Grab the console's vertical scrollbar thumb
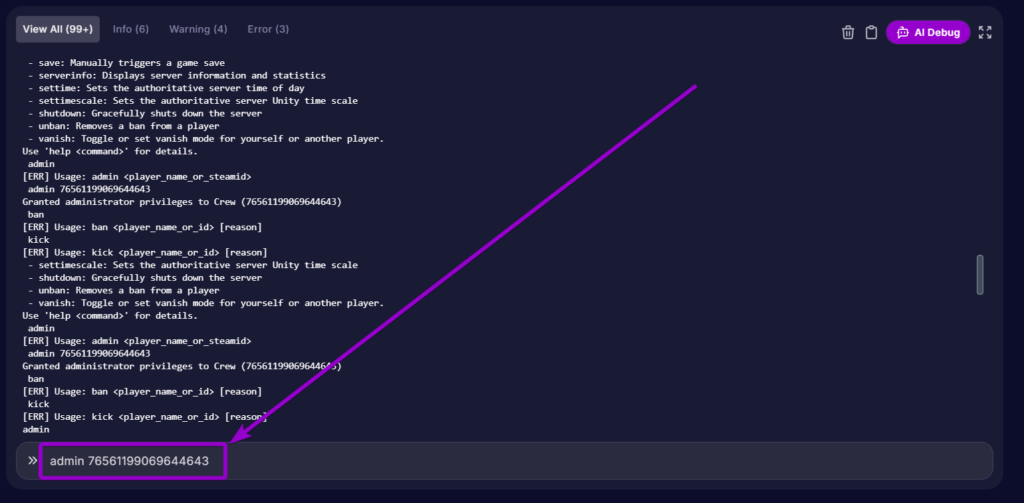Viewport: 1024px width, 503px height. tap(980, 274)
